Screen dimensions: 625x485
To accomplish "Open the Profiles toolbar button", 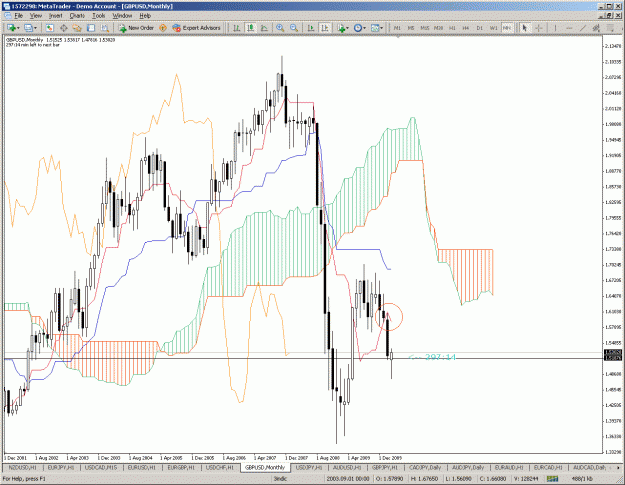I will tap(28, 28).
